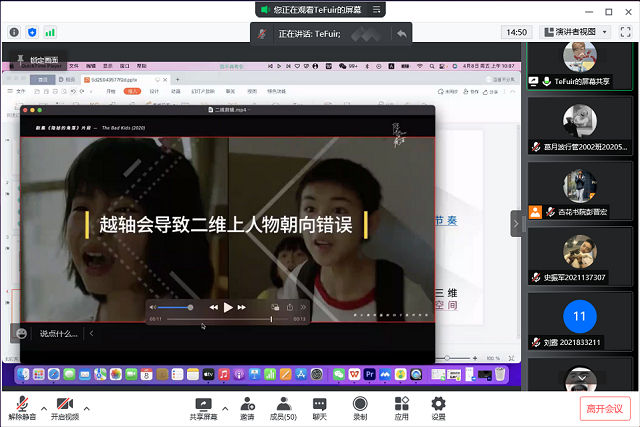Click the speaker volume icon in player
This screenshot has height=427, width=640.
coord(153,307)
